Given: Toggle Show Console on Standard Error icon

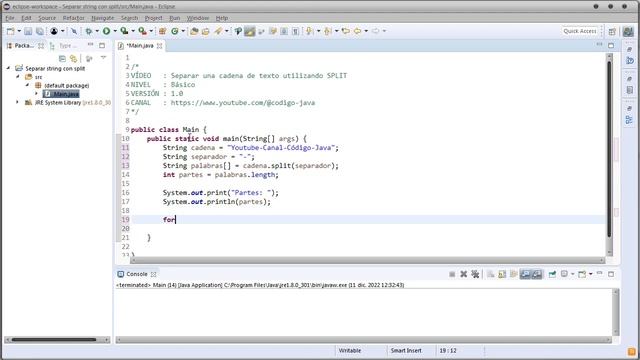Looking at the screenshot, I should [x=537, y=274].
